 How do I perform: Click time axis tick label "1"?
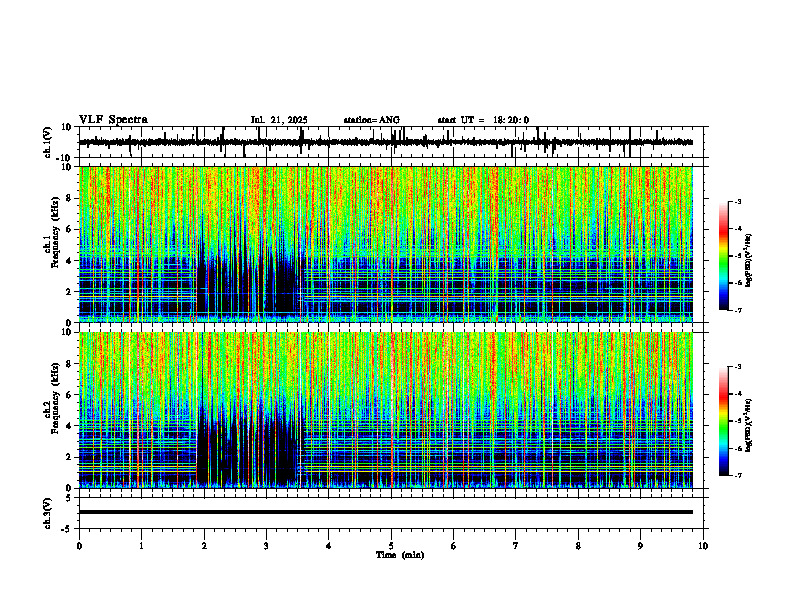click(x=141, y=546)
